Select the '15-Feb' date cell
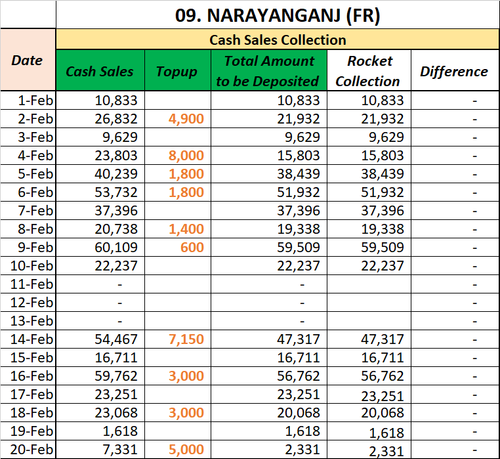This screenshot has height=459, width=500. point(28,357)
